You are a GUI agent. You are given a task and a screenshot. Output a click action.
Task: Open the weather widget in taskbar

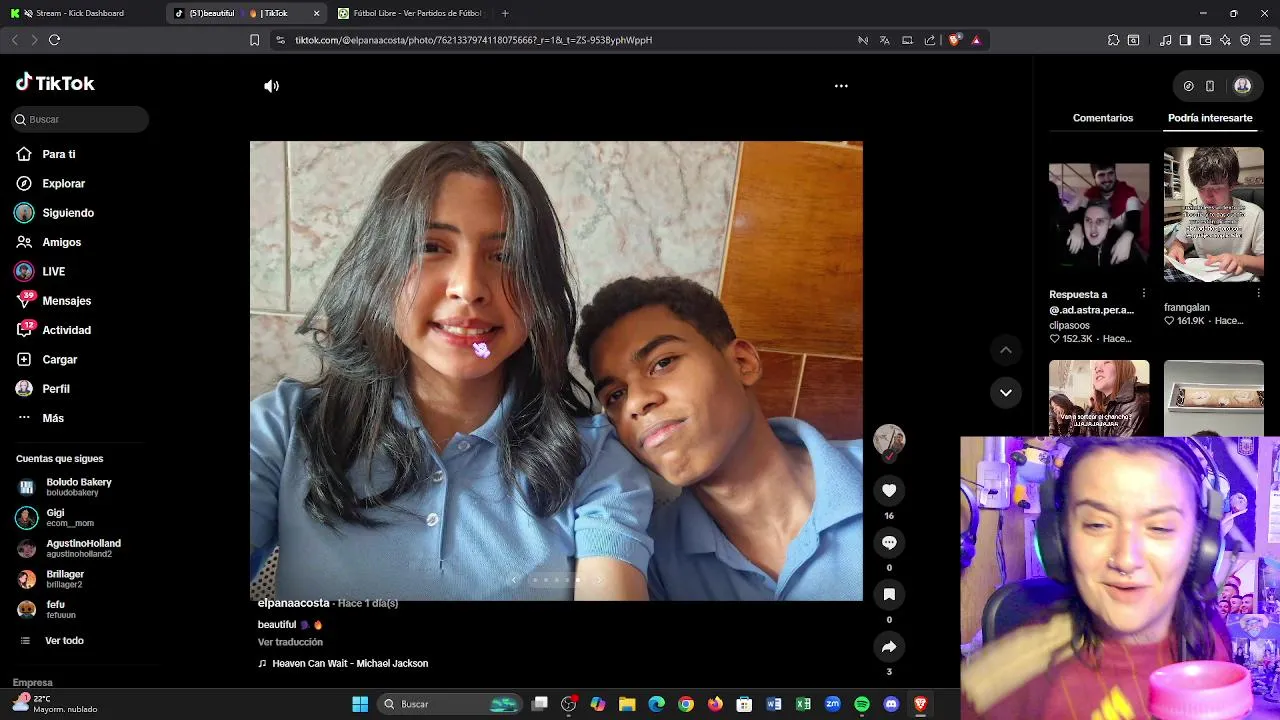55,703
